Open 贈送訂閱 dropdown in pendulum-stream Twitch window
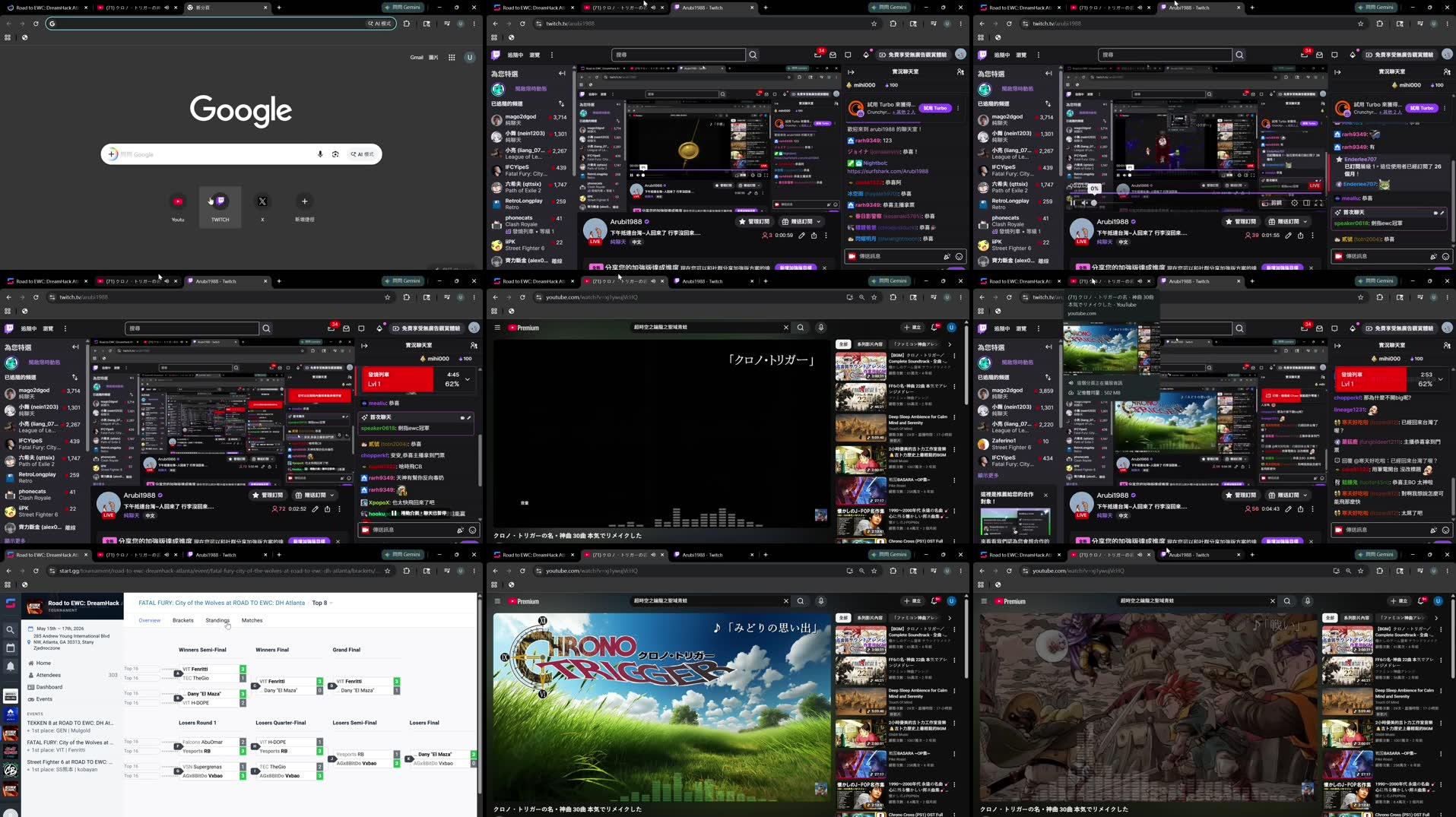Viewport: 1456px width, 817px height. (801, 222)
